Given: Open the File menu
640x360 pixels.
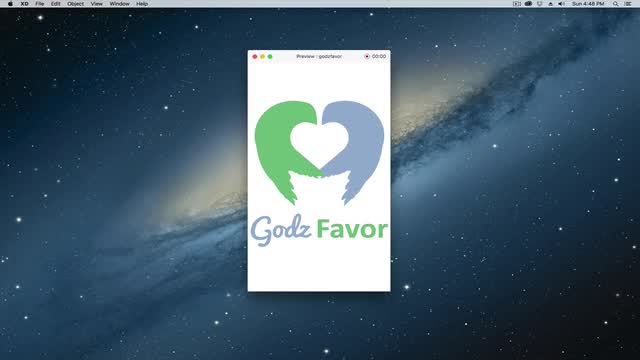Looking at the screenshot, I should pos(40,4).
